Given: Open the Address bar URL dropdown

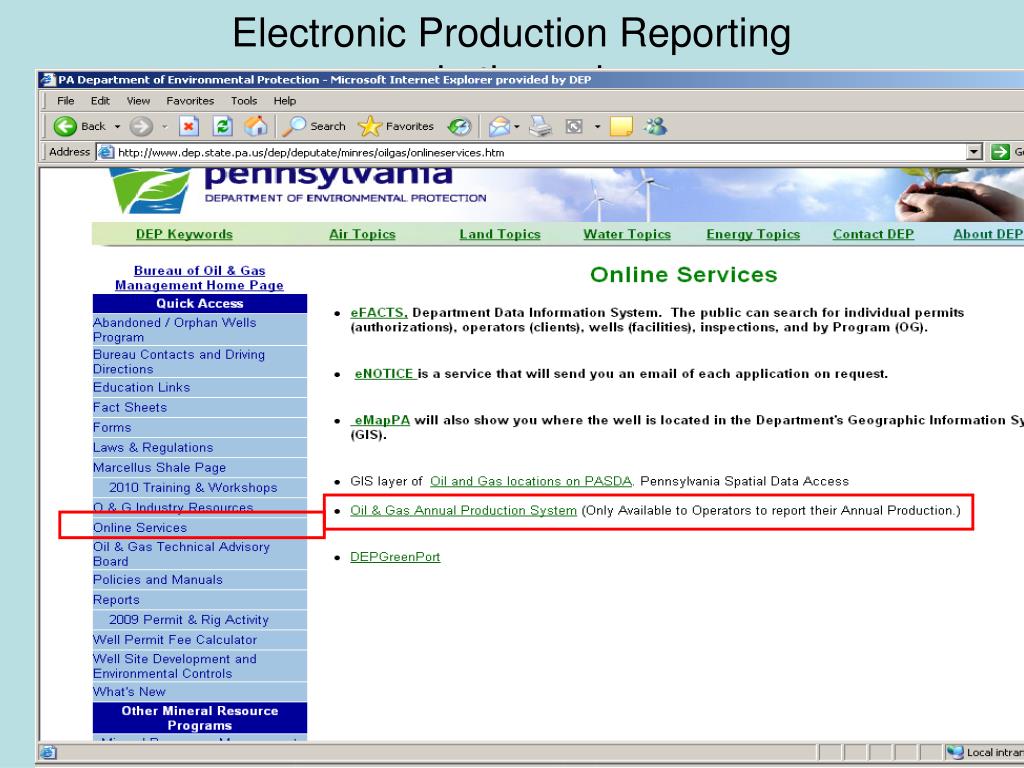Looking at the screenshot, I should (x=974, y=152).
